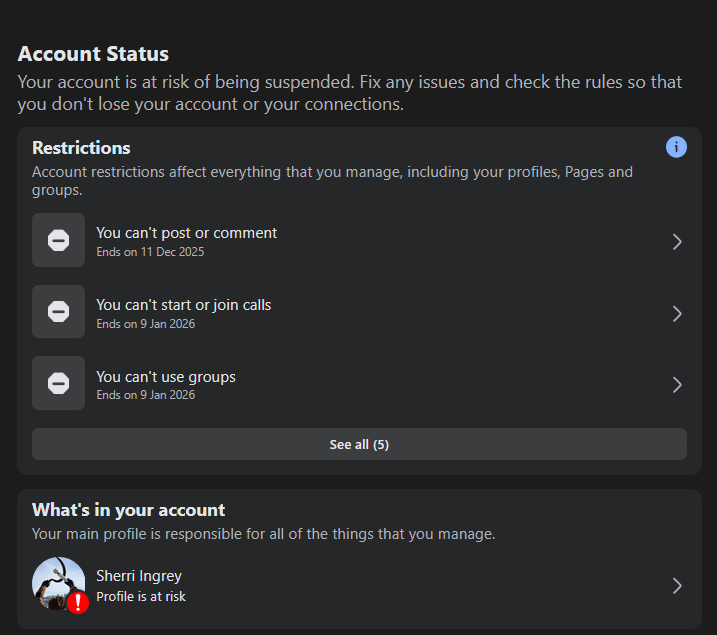Open the "You can't start or join calls" entry
The image size is (717, 635).
(183, 305)
